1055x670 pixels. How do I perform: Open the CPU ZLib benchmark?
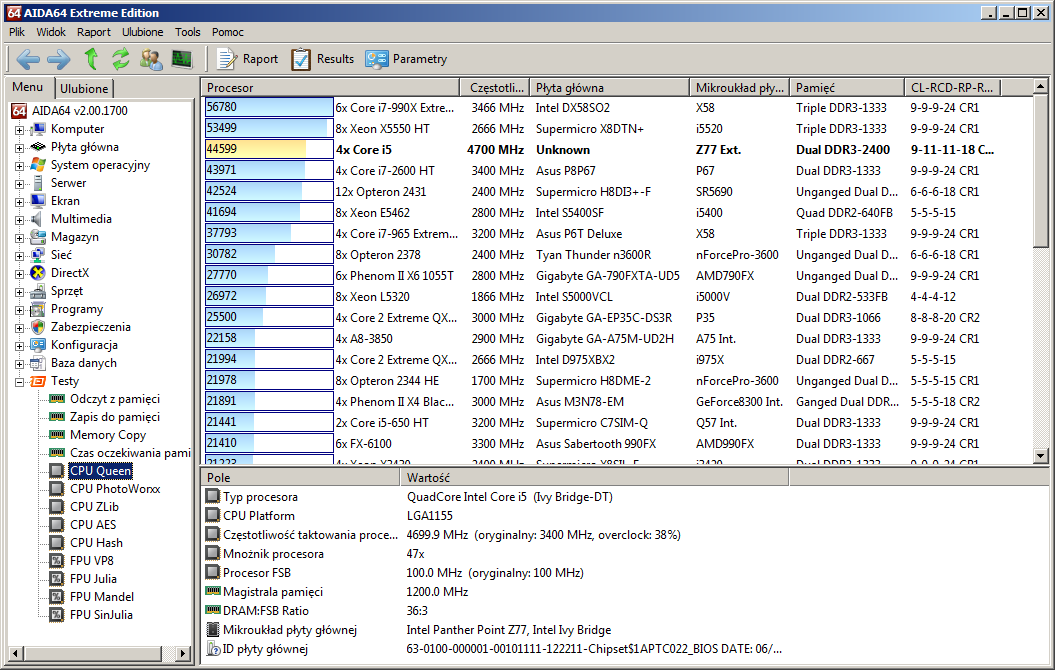click(x=94, y=507)
